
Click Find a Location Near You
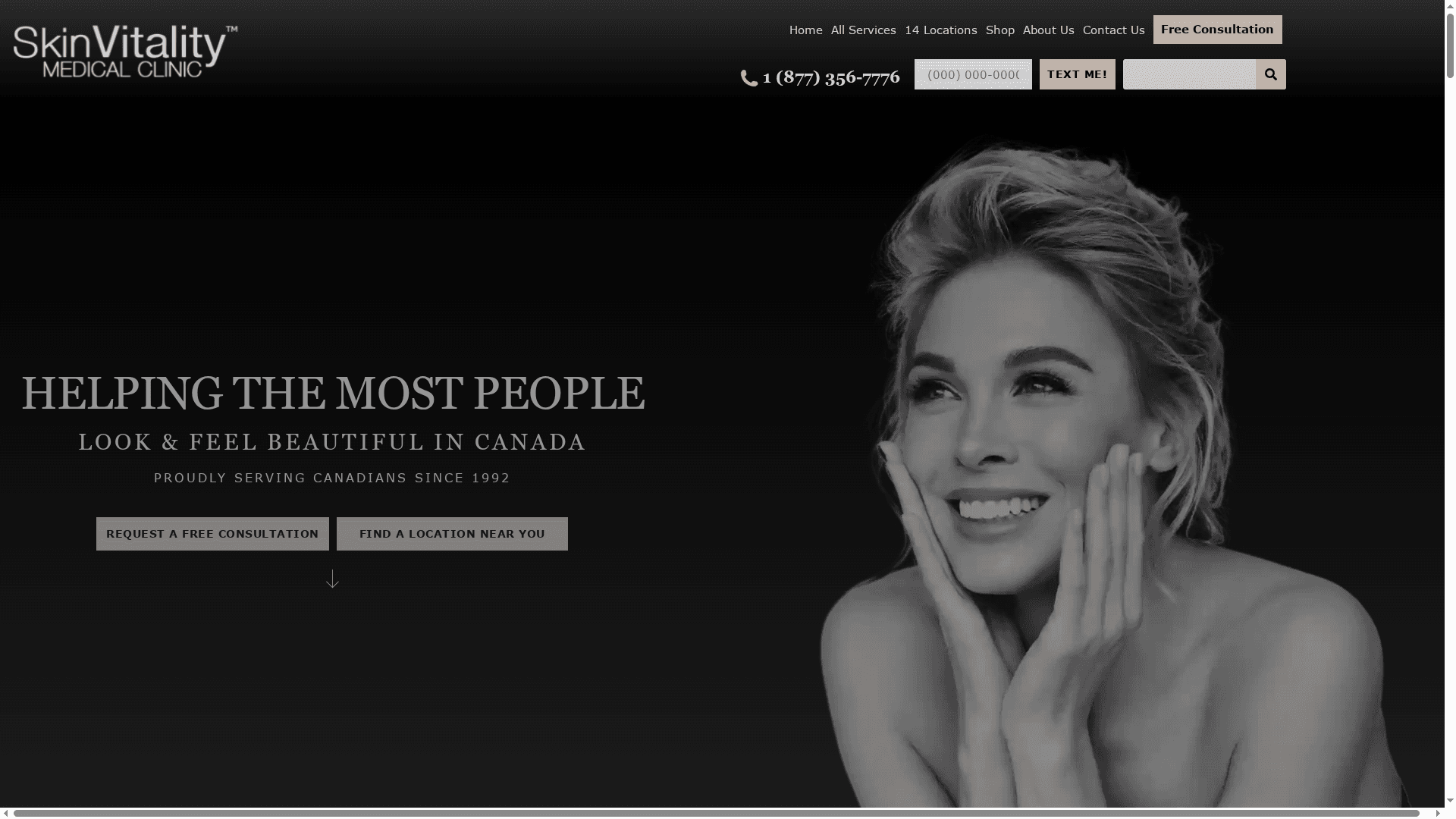pos(452,534)
